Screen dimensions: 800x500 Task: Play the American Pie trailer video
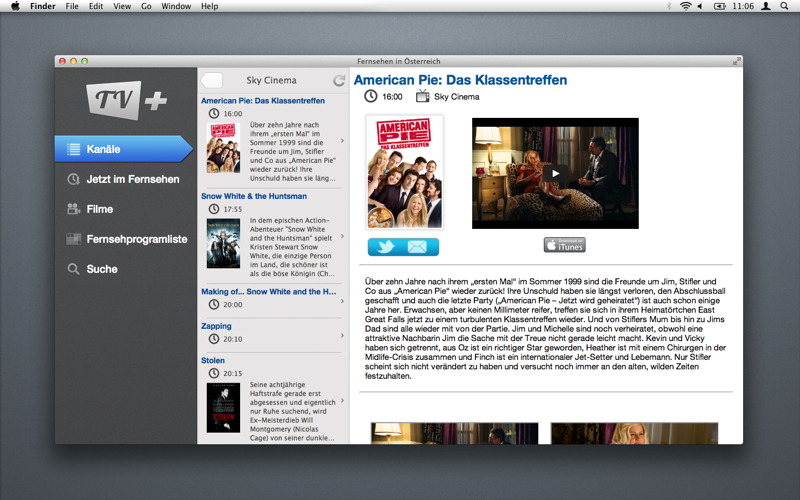[555, 173]
